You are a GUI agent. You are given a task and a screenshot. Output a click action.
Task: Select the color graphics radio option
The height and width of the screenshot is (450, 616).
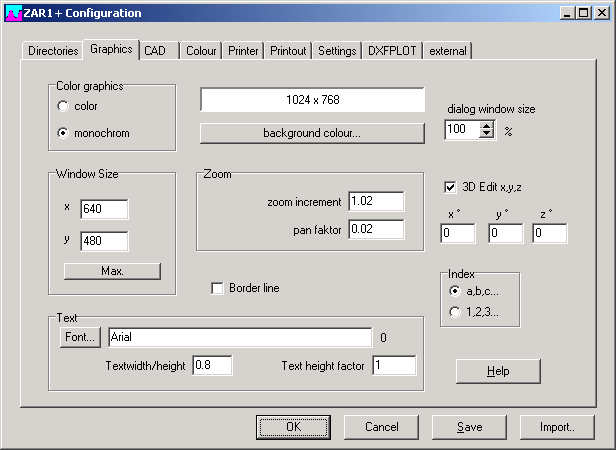click(64, 106)
